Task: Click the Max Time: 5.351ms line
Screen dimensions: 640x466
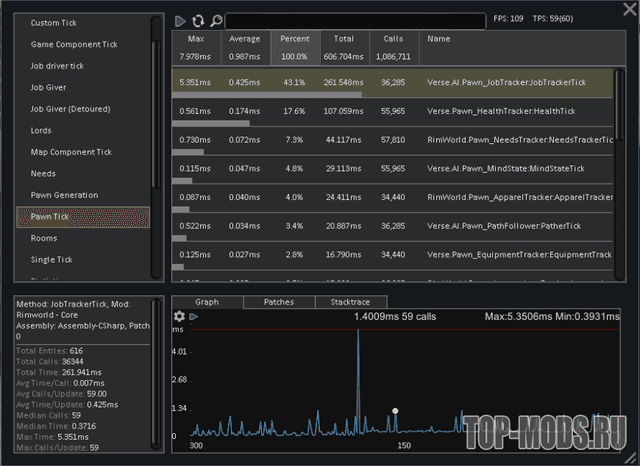Action: [52, 437]
